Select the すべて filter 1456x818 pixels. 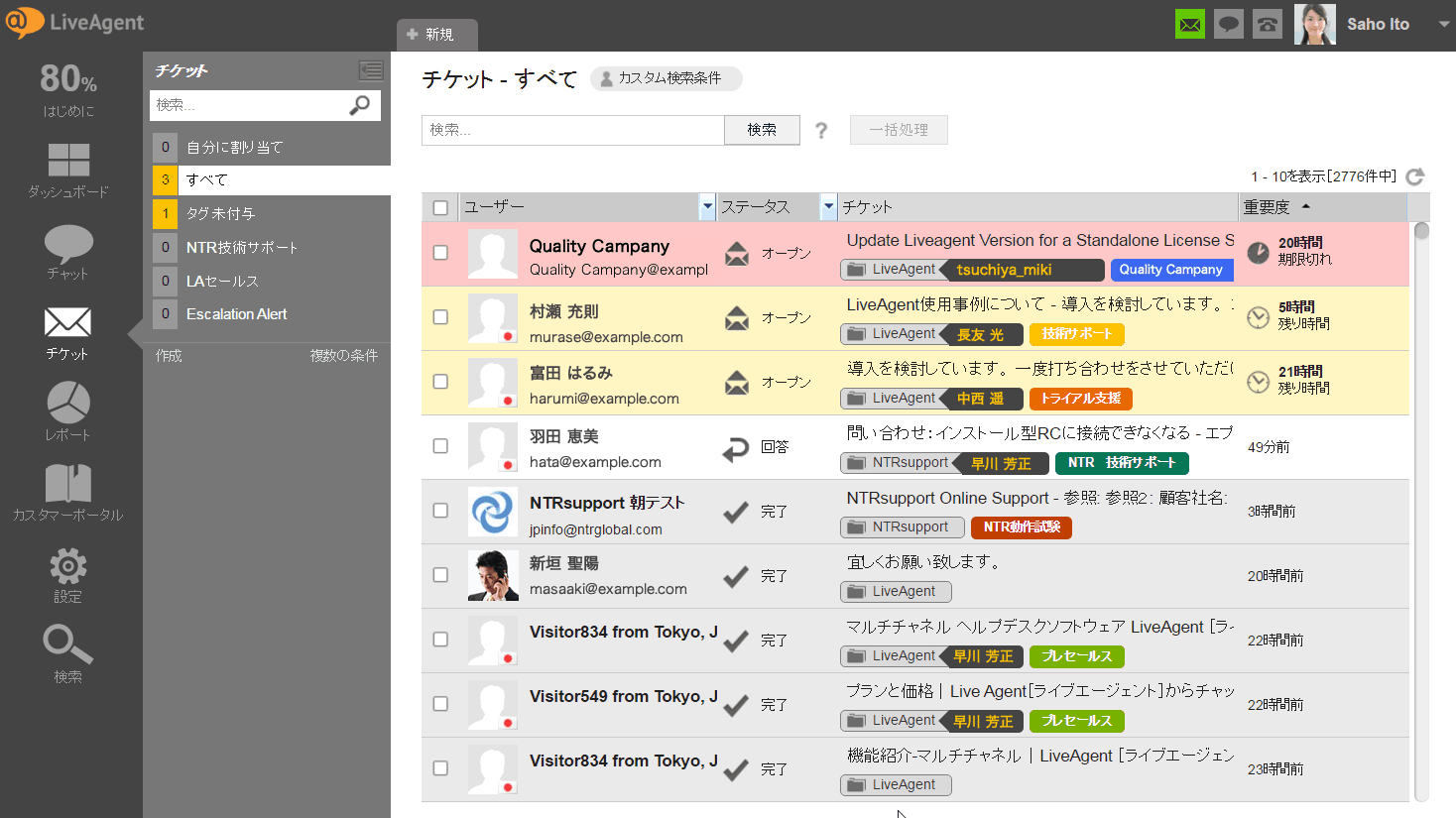click(x=271, y=179)
